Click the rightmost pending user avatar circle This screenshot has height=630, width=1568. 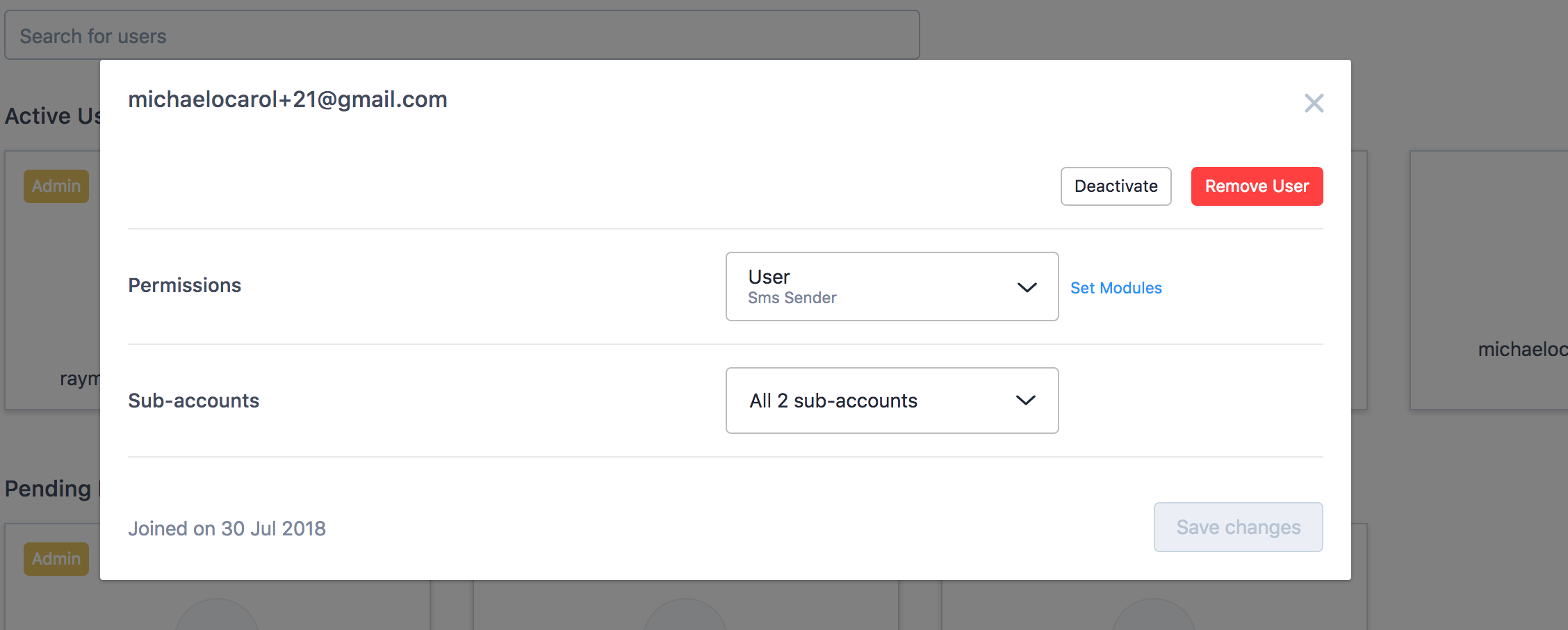[x=1154, y=615]
